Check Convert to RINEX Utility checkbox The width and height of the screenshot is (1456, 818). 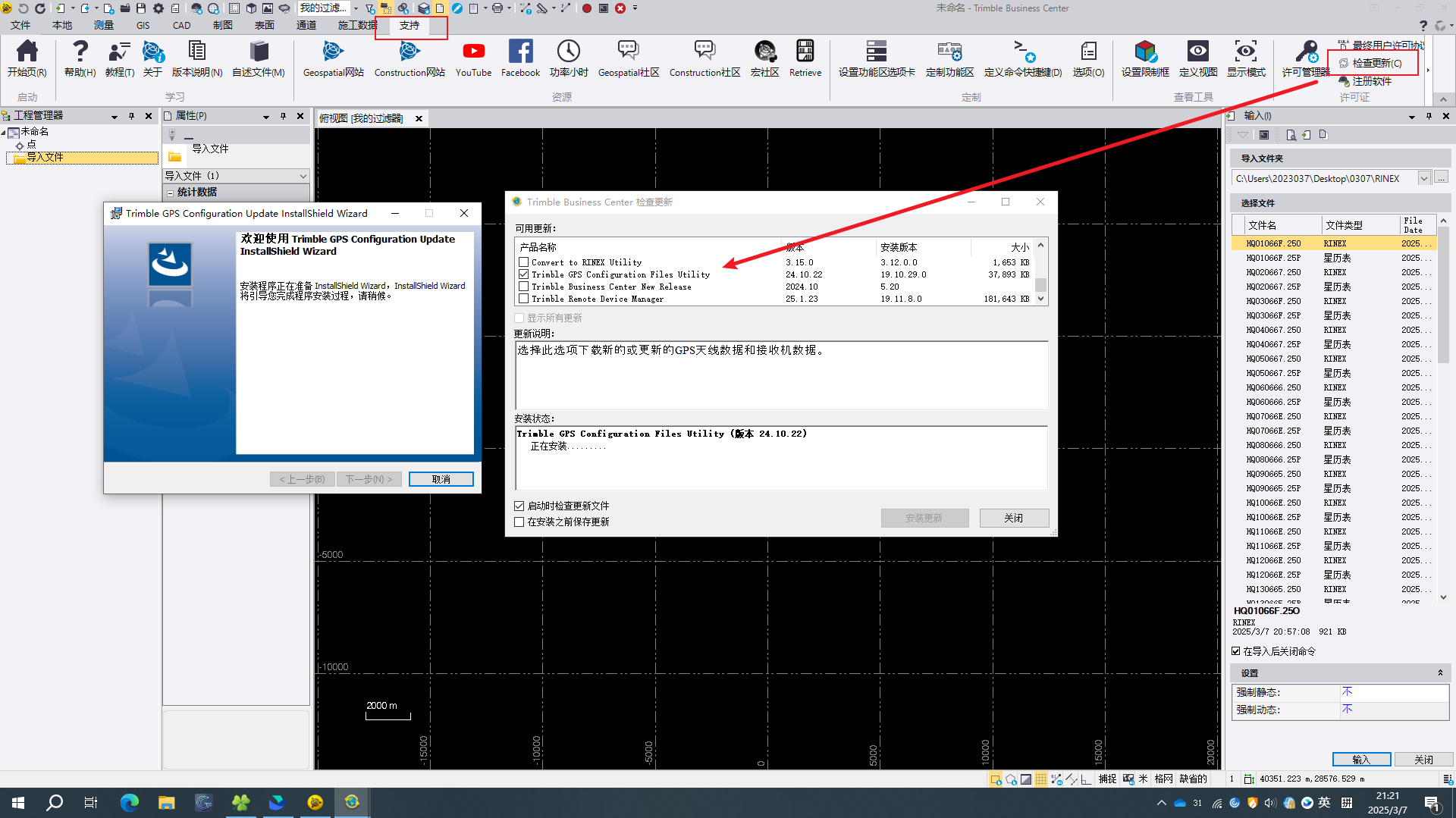coord(523,262)
